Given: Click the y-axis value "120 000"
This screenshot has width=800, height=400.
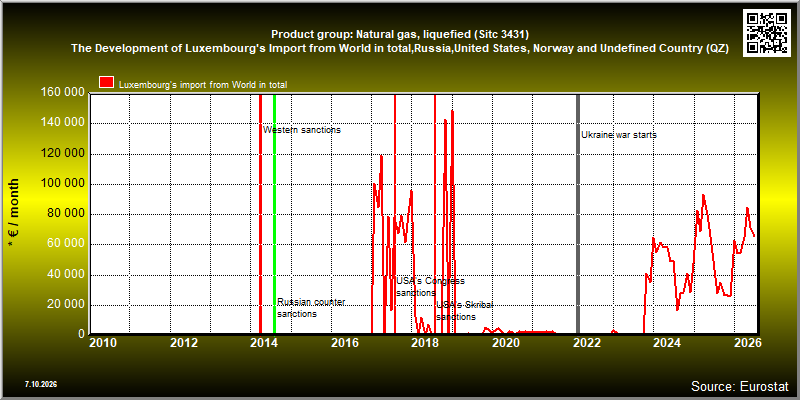Looking at the screenshot, I should tap(62, 154).
